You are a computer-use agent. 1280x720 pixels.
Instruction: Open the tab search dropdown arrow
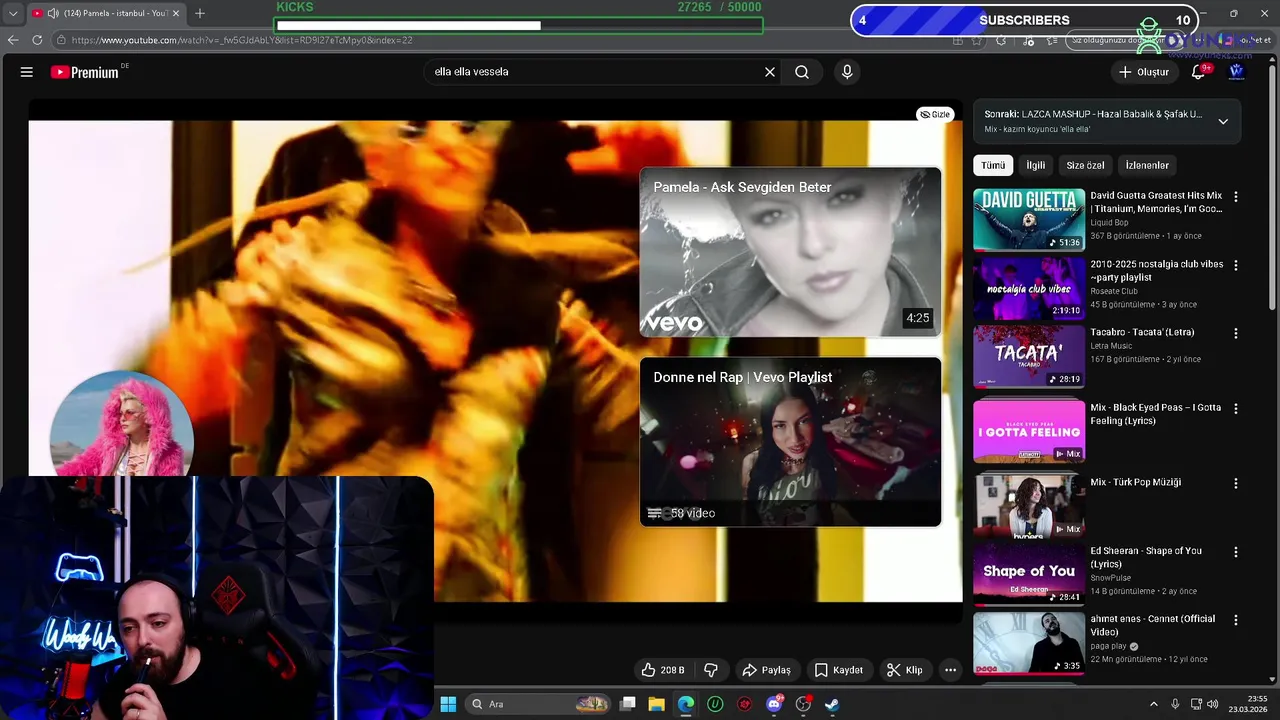pos(12,13)
